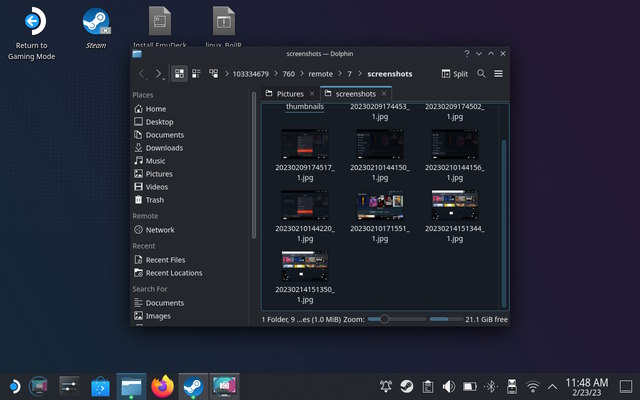This screenshot has height=400, width=640.
Task: Switch Dolphin to compact view mode
Action: (196, 73)
